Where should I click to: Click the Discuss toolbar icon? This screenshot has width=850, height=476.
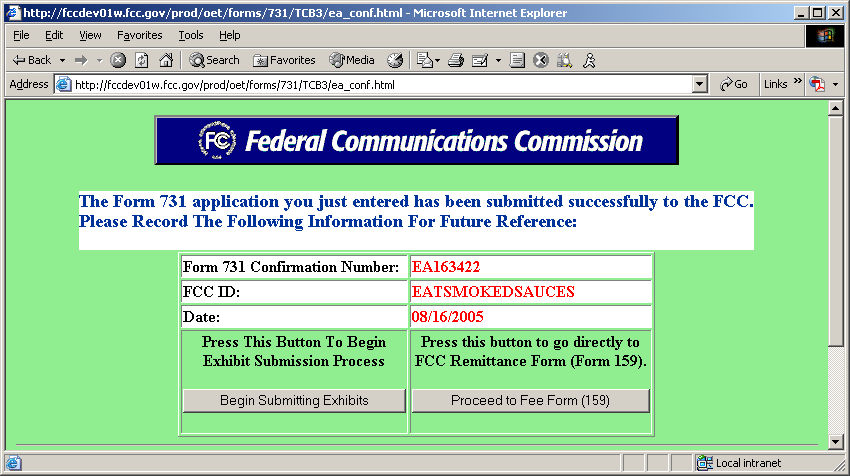[517, 60]
